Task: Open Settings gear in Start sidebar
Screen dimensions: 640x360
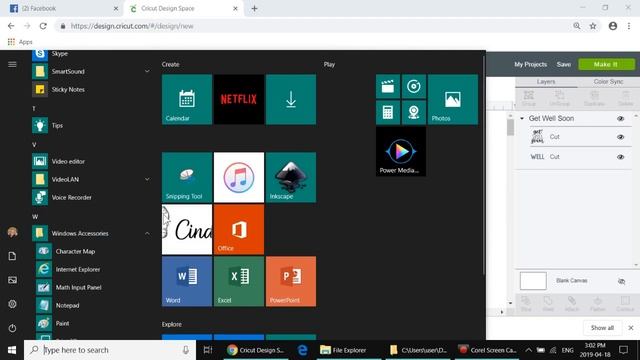Action: pos(12,304)
